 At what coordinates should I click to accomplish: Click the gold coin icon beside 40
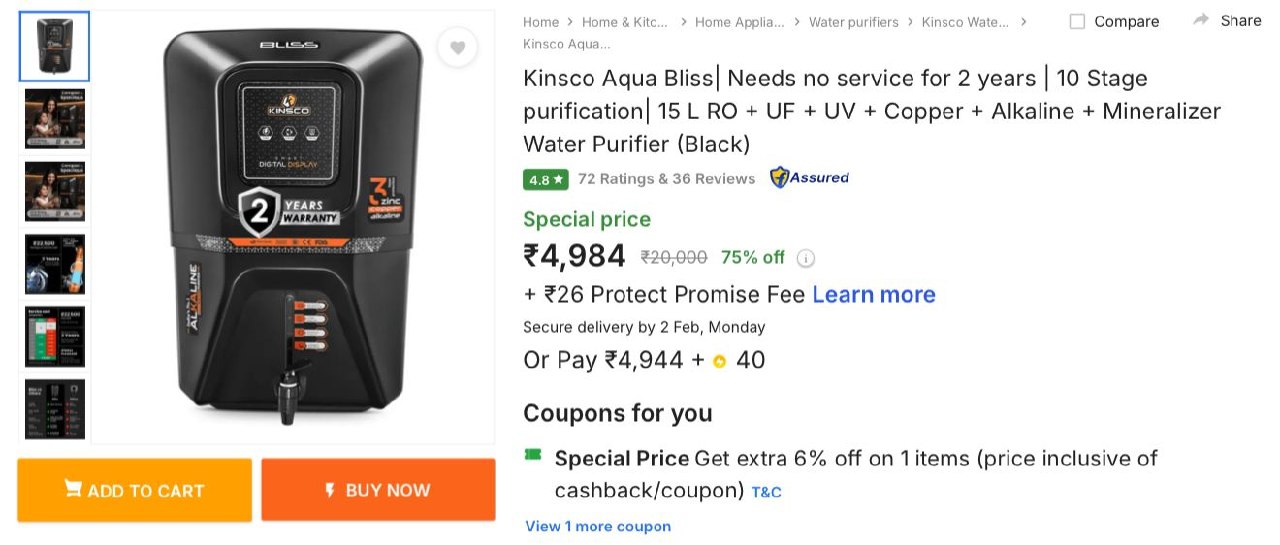[719, 361]
